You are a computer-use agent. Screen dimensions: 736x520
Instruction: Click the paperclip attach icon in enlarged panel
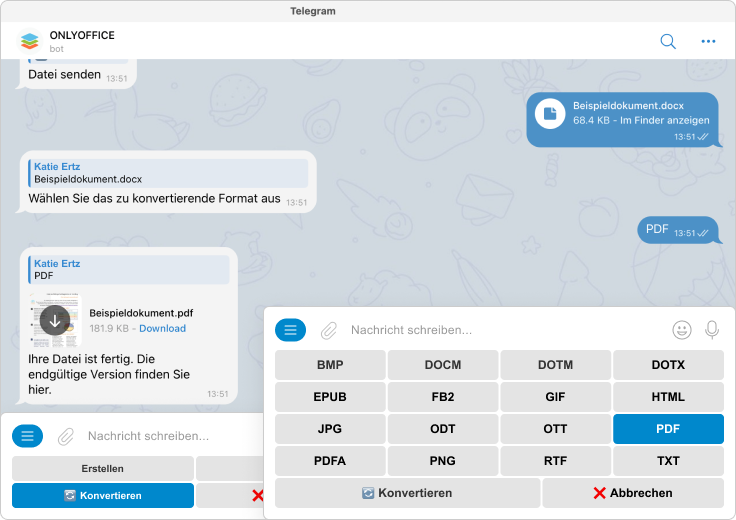pyautogui.click(x=329, y=330)
